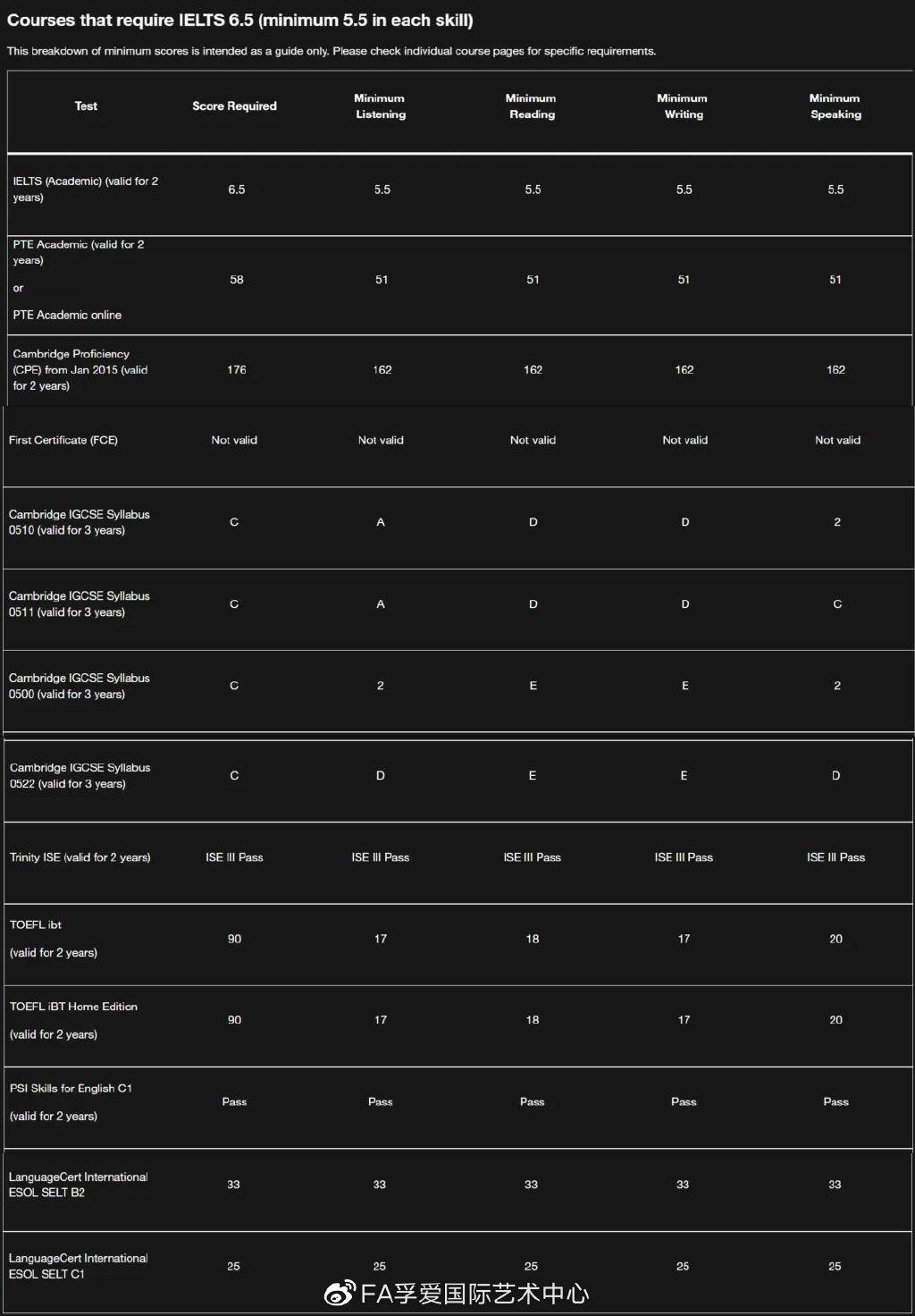Select the PSI Skills for English C1 label
Image resolution: width=915 pixels, height=1316 pixels.
[71, 1088]
